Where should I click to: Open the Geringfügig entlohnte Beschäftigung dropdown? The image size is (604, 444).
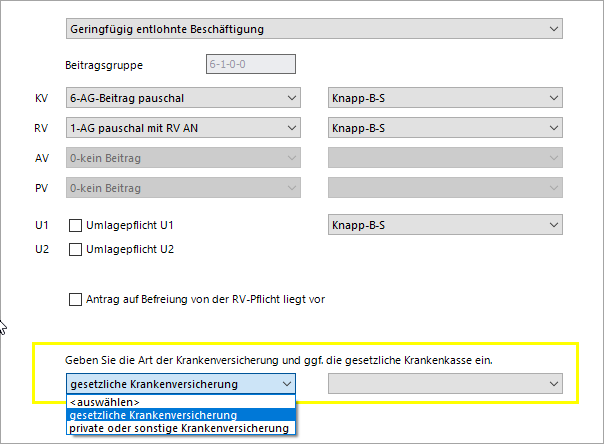314,29
